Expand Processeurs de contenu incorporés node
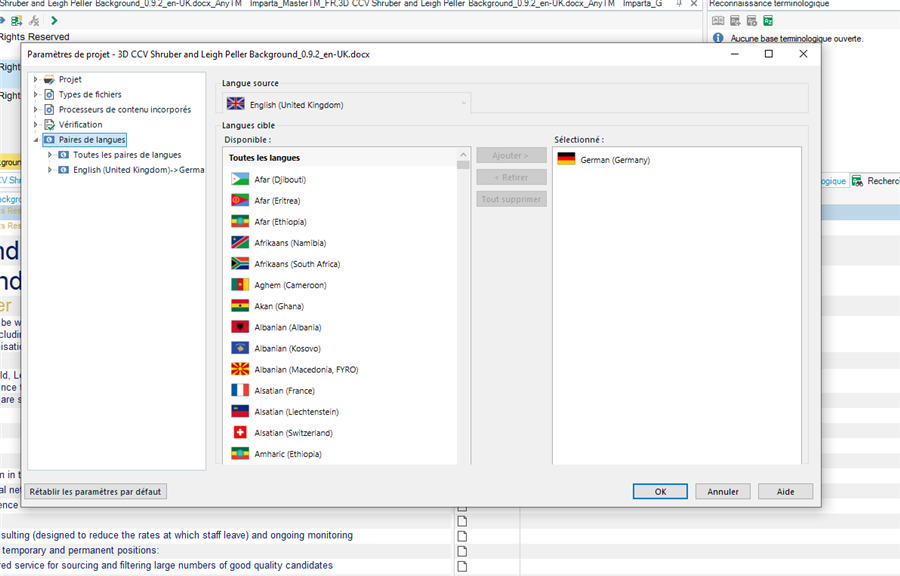 click(36, 109)
